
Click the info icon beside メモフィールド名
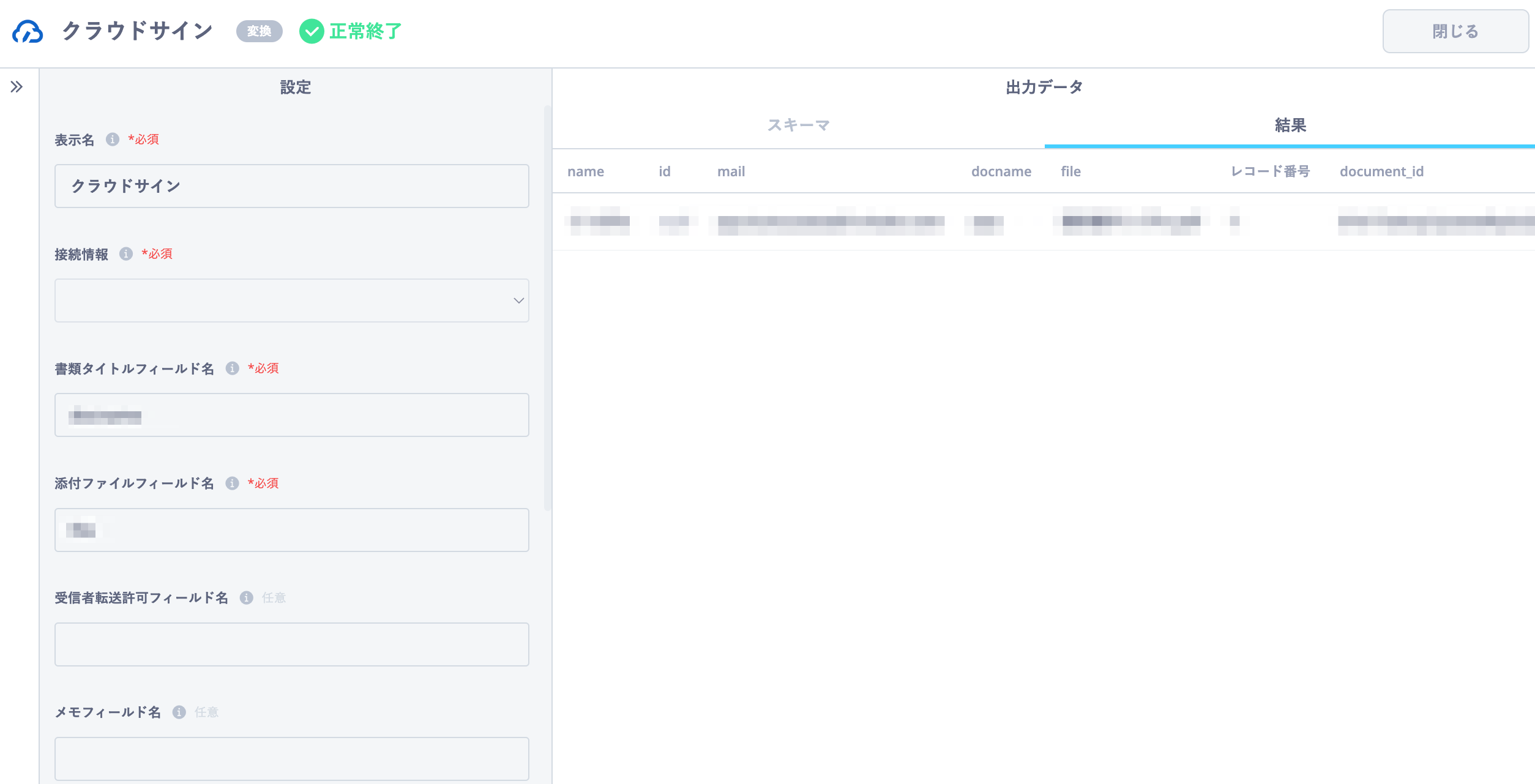[179, 712]
